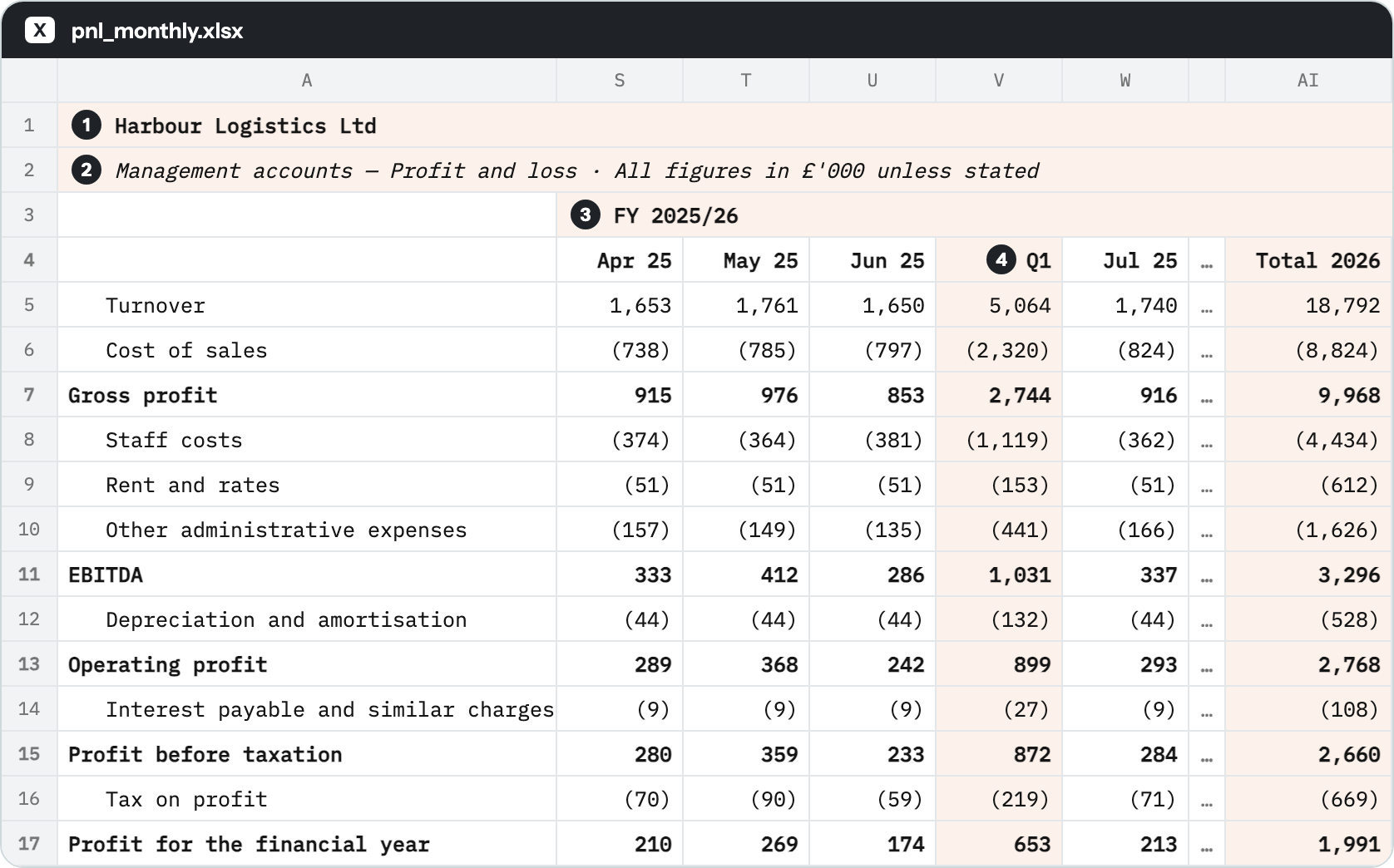Click 'Interest payable and similar charges' label
This screenshot has width=1394, height=868.
click(329, 710)
